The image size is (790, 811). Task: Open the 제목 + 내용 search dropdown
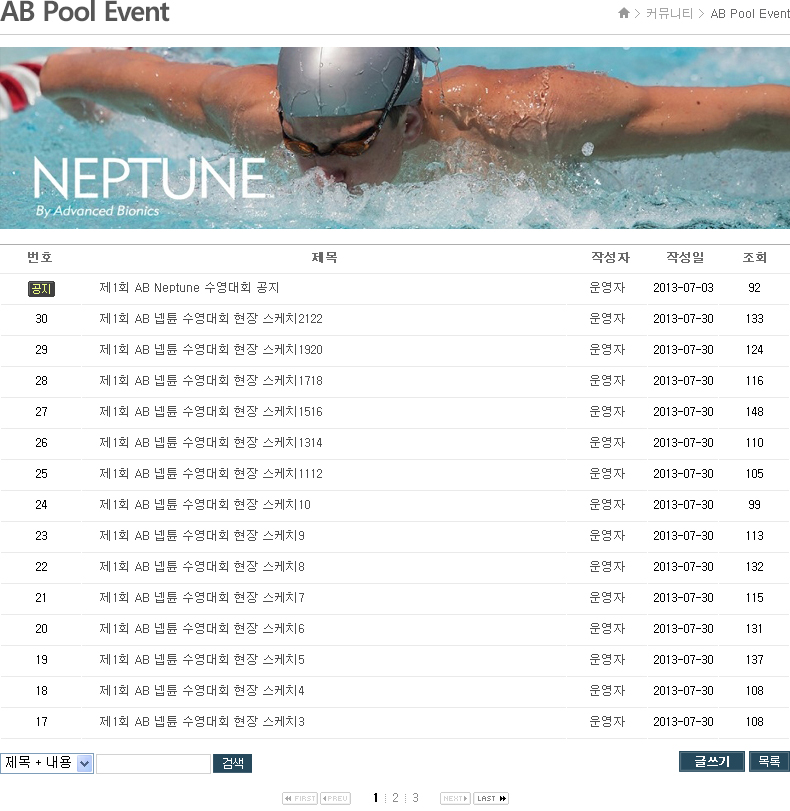click(x=47, y=763)
